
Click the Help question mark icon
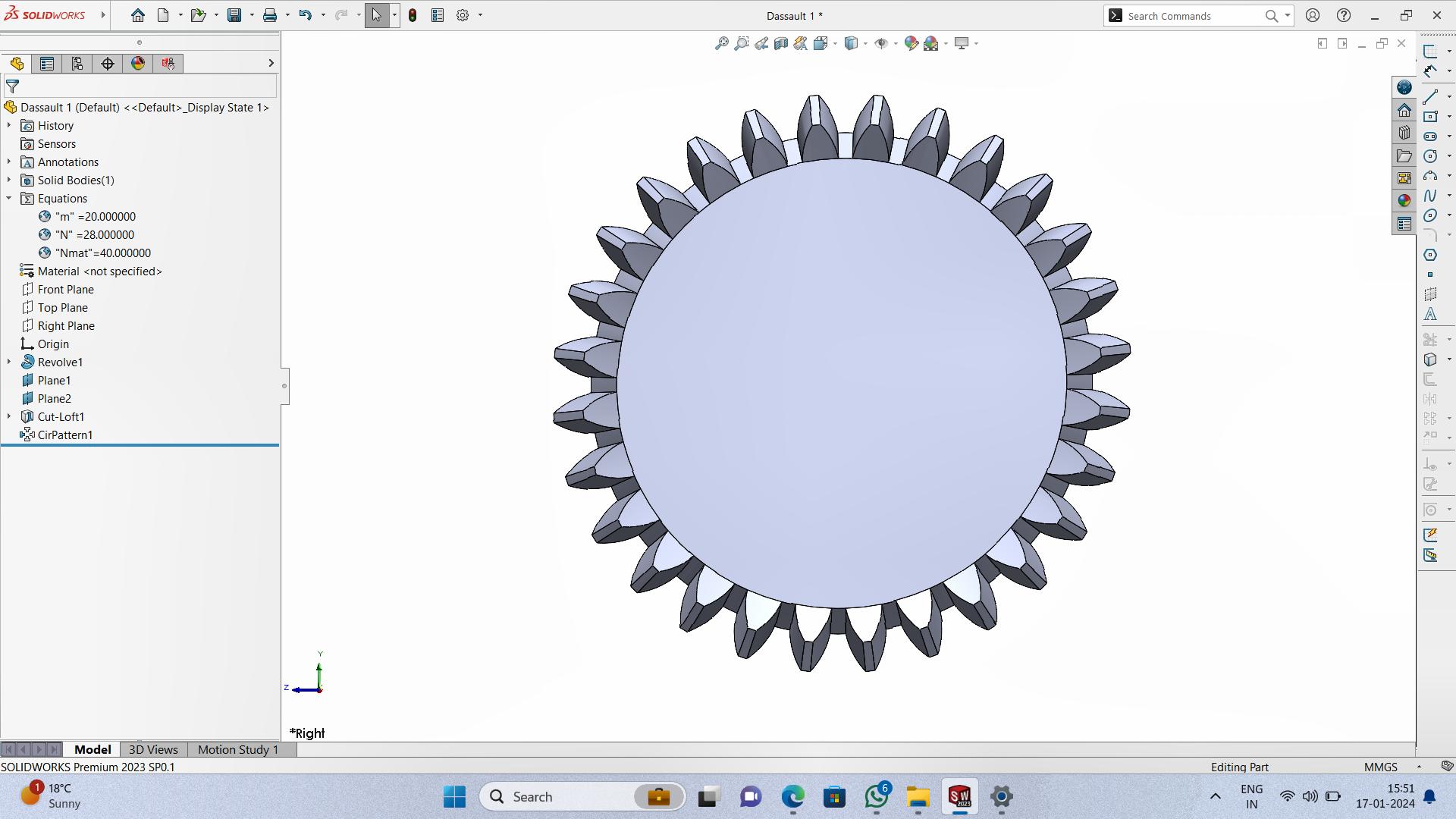point(1343,15)
